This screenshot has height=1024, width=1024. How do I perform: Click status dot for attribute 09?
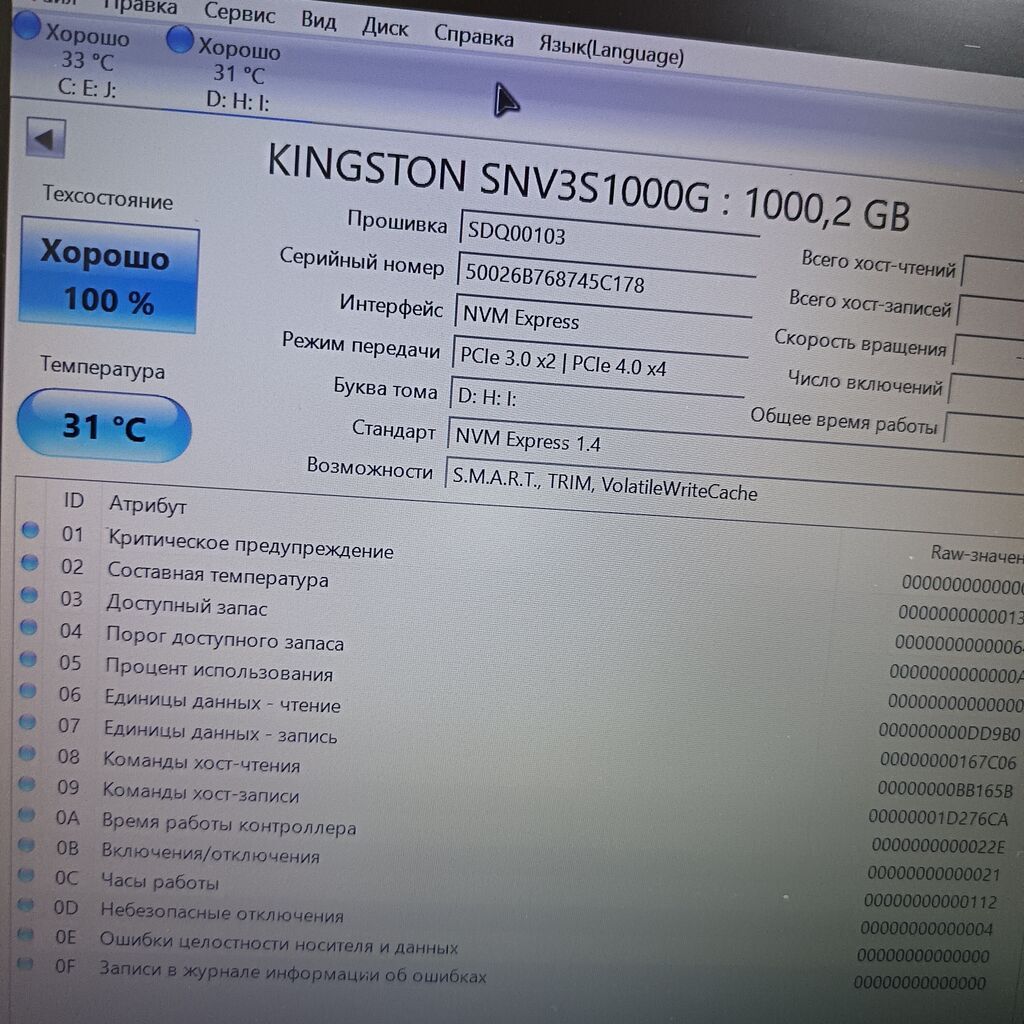click(x=27, y=784)
